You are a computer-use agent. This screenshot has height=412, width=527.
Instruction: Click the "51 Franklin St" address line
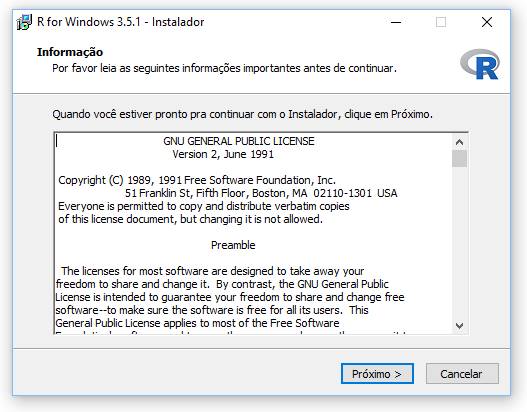coord(261,193)
